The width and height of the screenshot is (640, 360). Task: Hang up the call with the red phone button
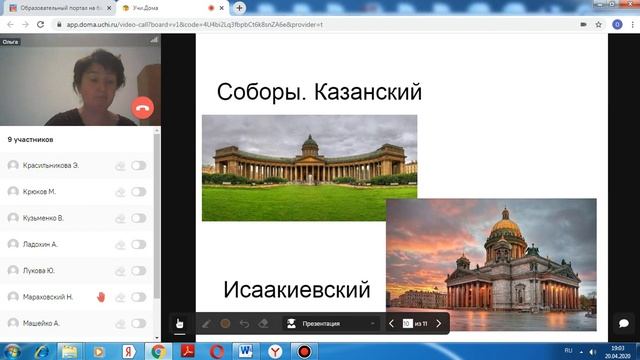pos(142,108)
